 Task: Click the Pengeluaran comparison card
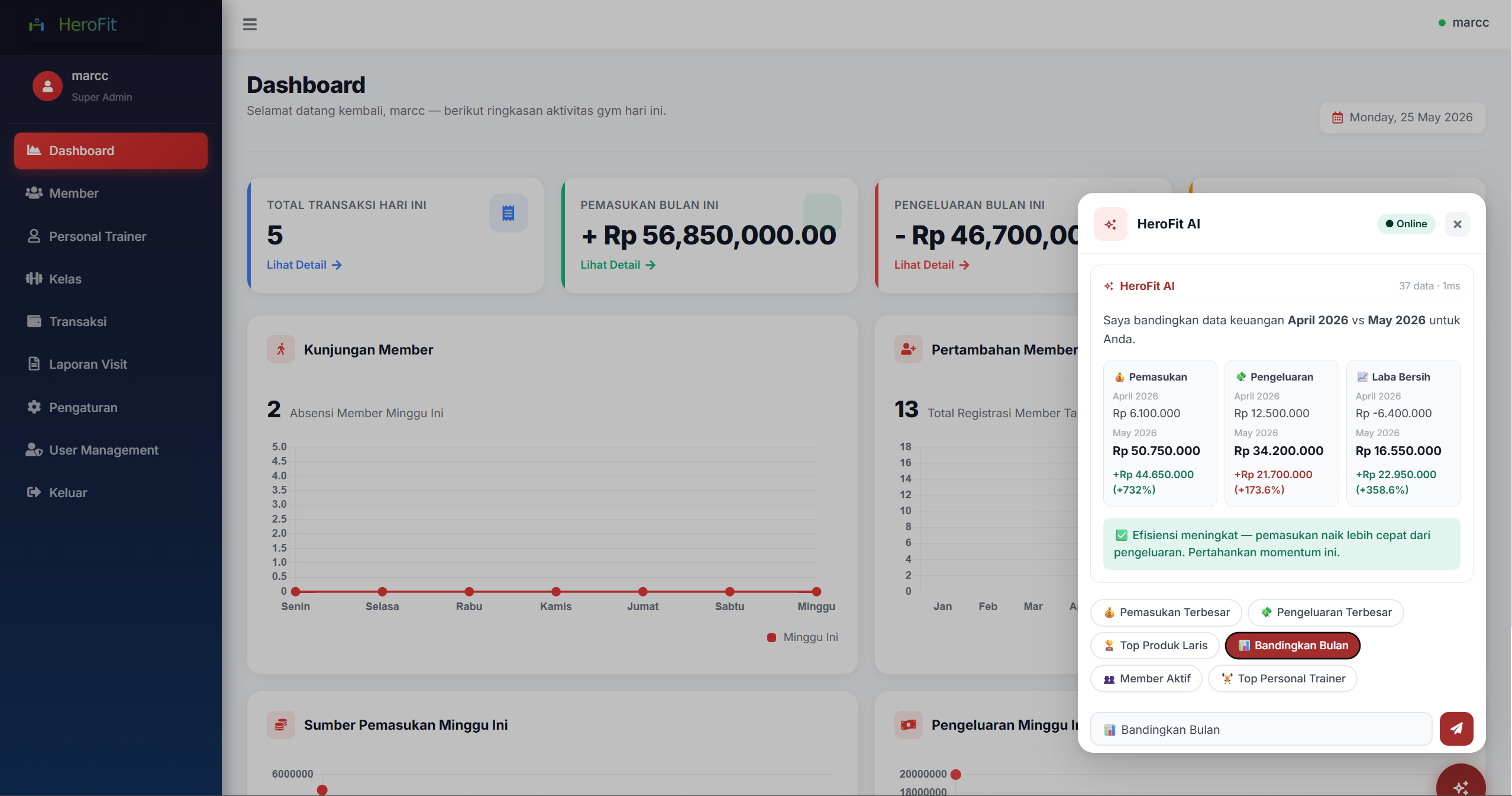click(x=1281, y=433)
